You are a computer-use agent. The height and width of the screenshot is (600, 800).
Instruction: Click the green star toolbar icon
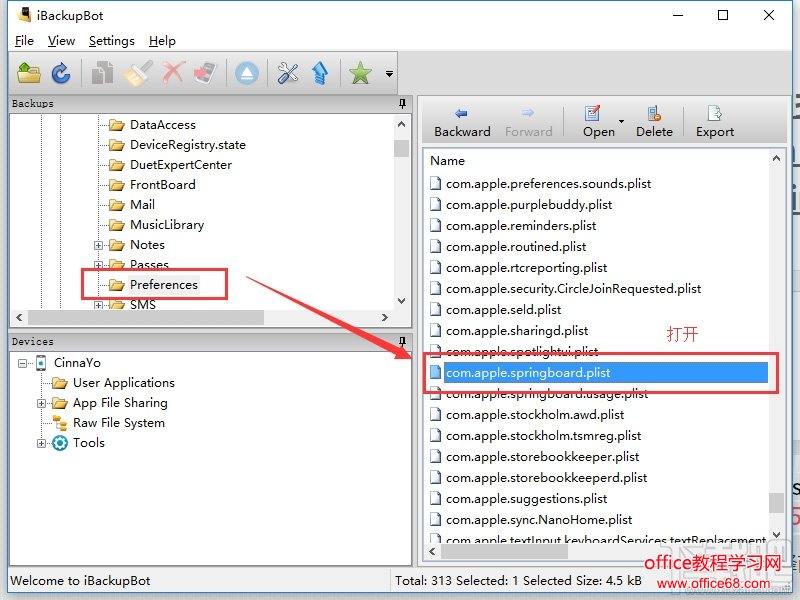360,73
